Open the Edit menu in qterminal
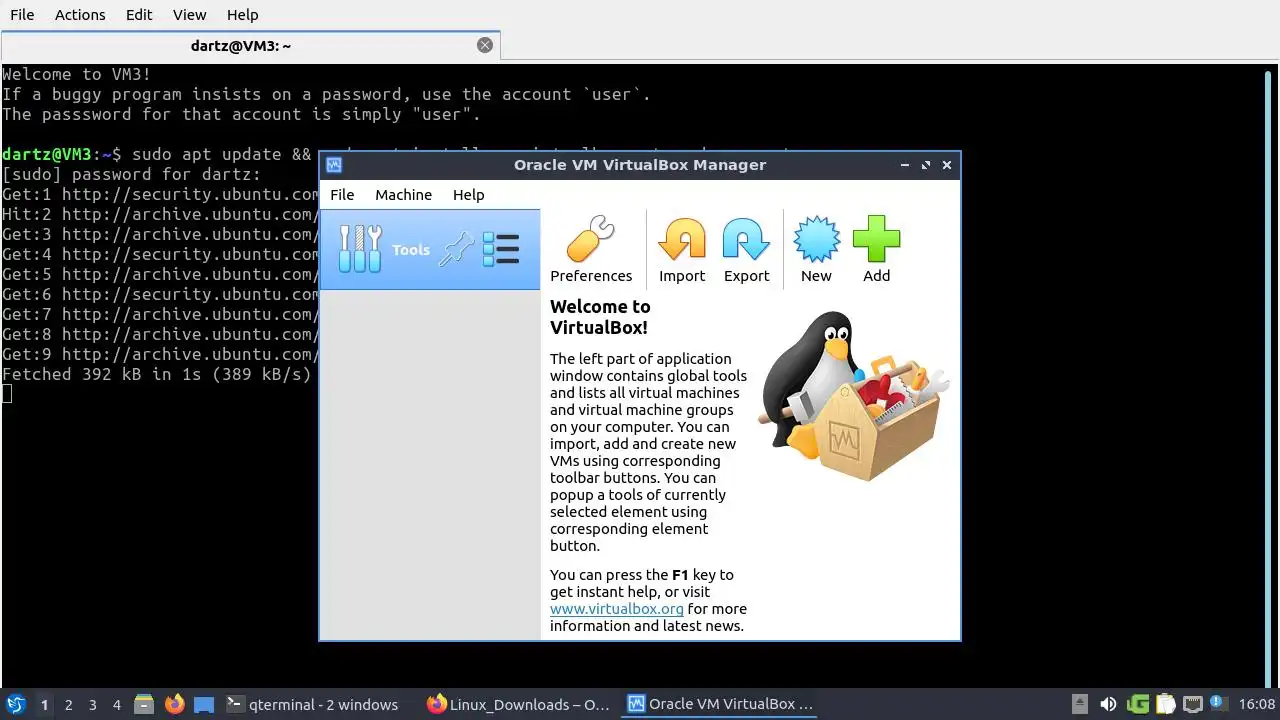The width and height of the screenshot is (1280, 720). pos(139,15)
